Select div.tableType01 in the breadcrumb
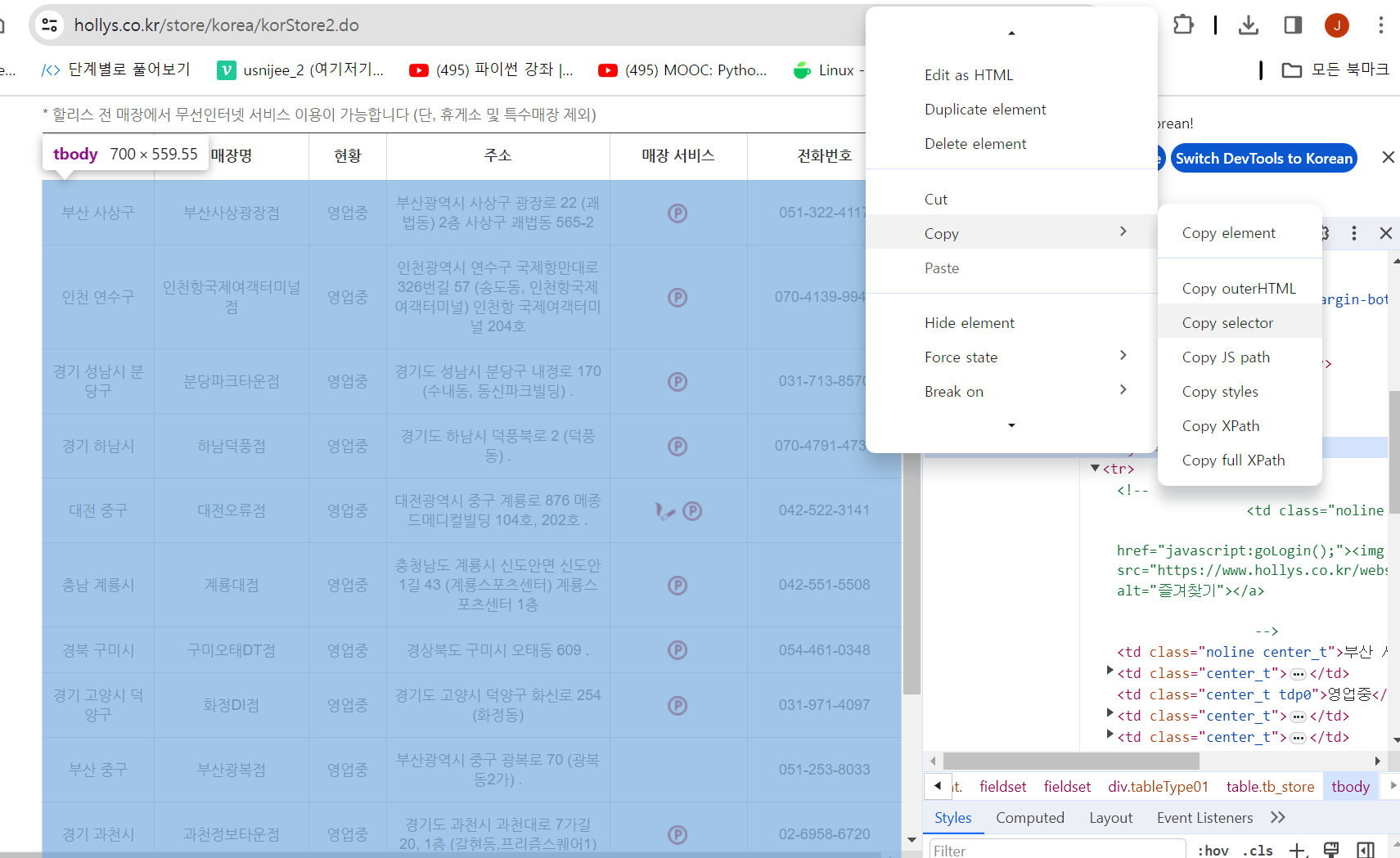The width and height of the screenshot is (1400, 858). (1158, 787)
